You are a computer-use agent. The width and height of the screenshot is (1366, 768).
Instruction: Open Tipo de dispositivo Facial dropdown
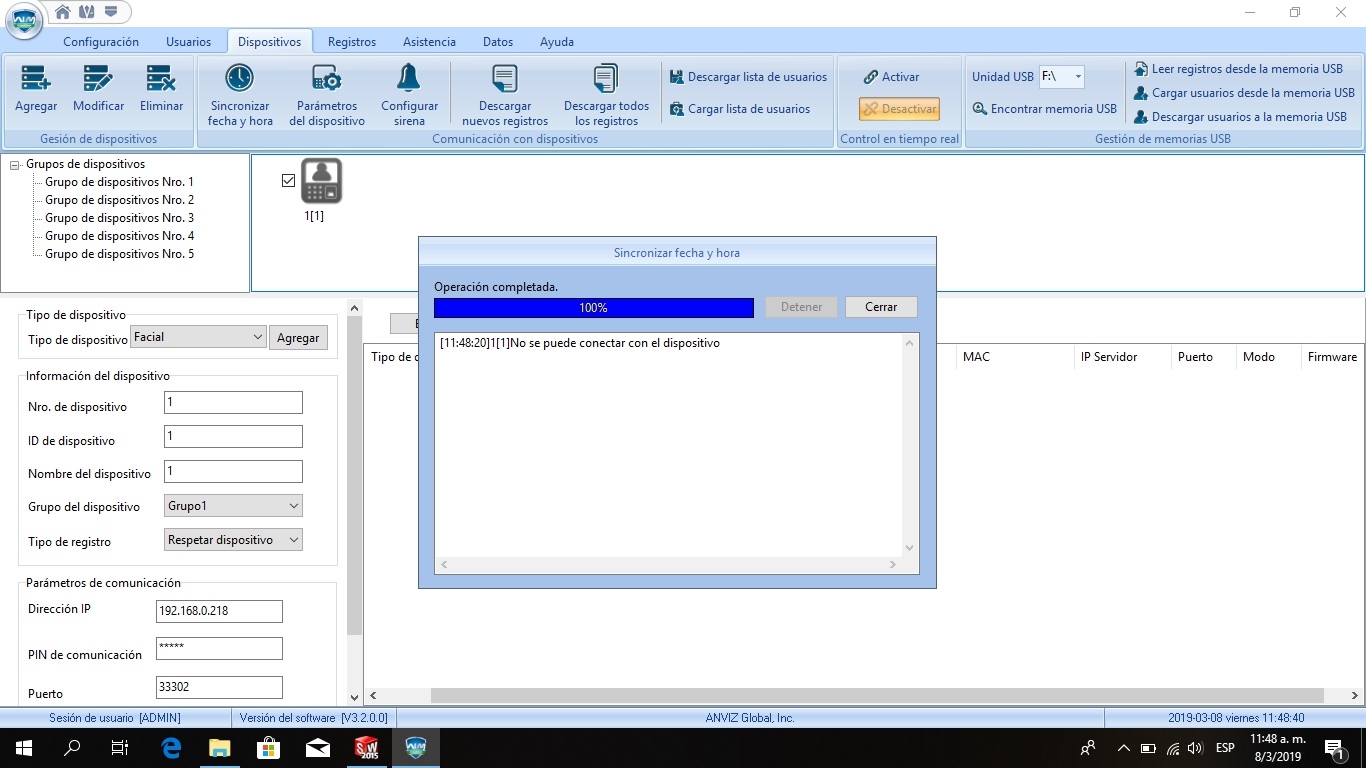click(x=198, y=337)
